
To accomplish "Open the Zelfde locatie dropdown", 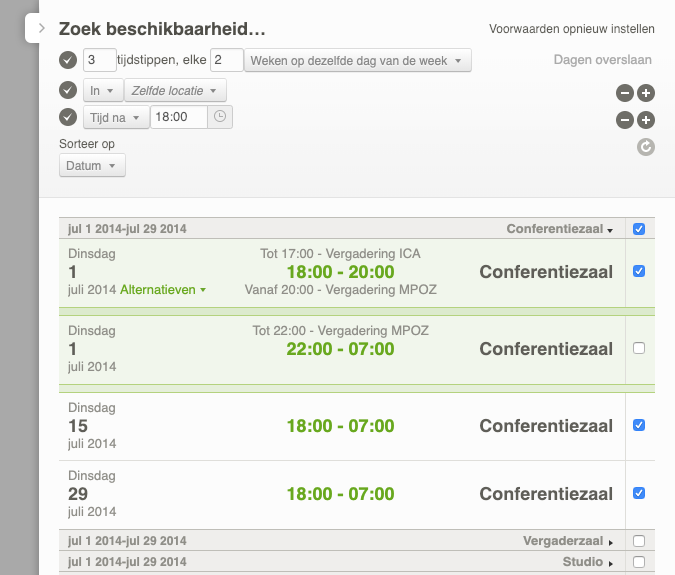I will point(176,91).
